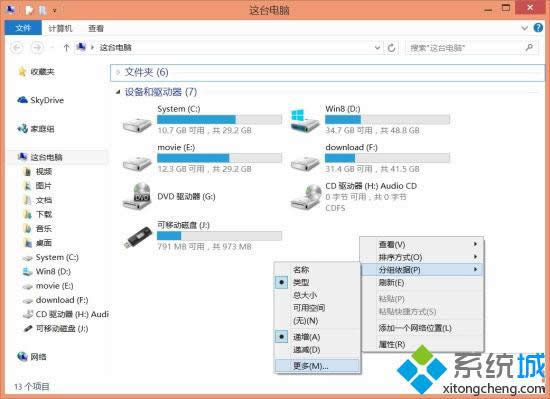Viewport: 550px width, 399px height.
Task: Open the 文件 ribbon tab
Action: (x=23, y=28)
